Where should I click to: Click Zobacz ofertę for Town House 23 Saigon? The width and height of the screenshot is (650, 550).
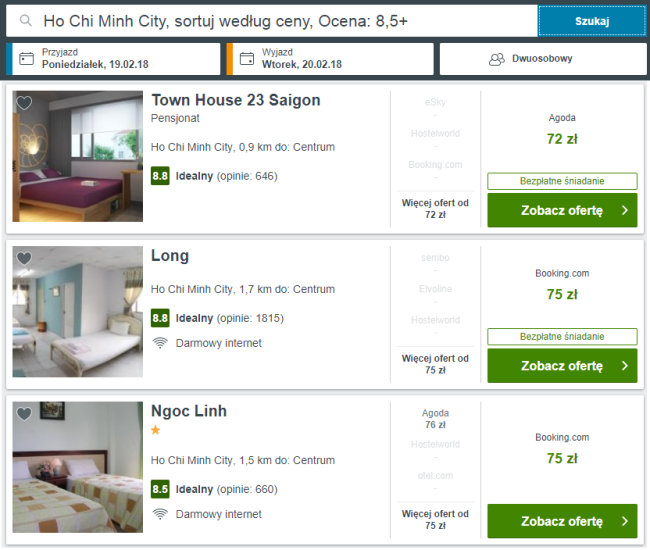point(561,211)
